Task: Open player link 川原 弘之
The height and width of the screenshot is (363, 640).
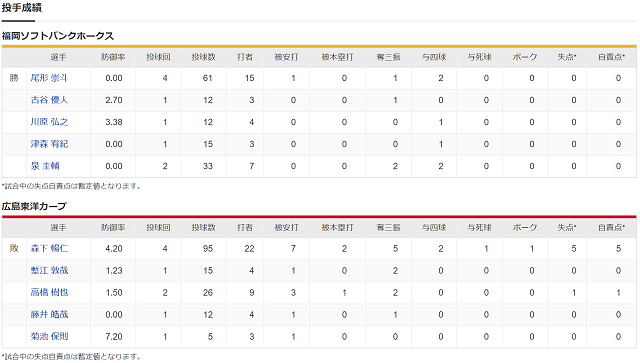Action: [49, 122]
